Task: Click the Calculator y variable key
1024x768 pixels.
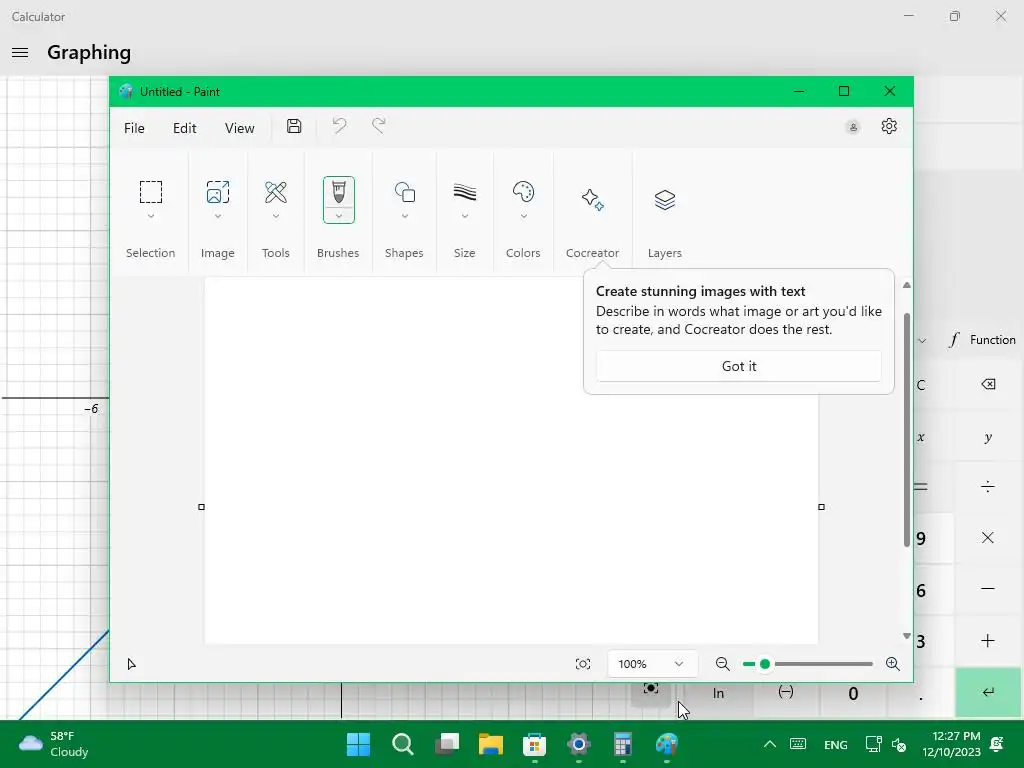Action: point(988,437)
